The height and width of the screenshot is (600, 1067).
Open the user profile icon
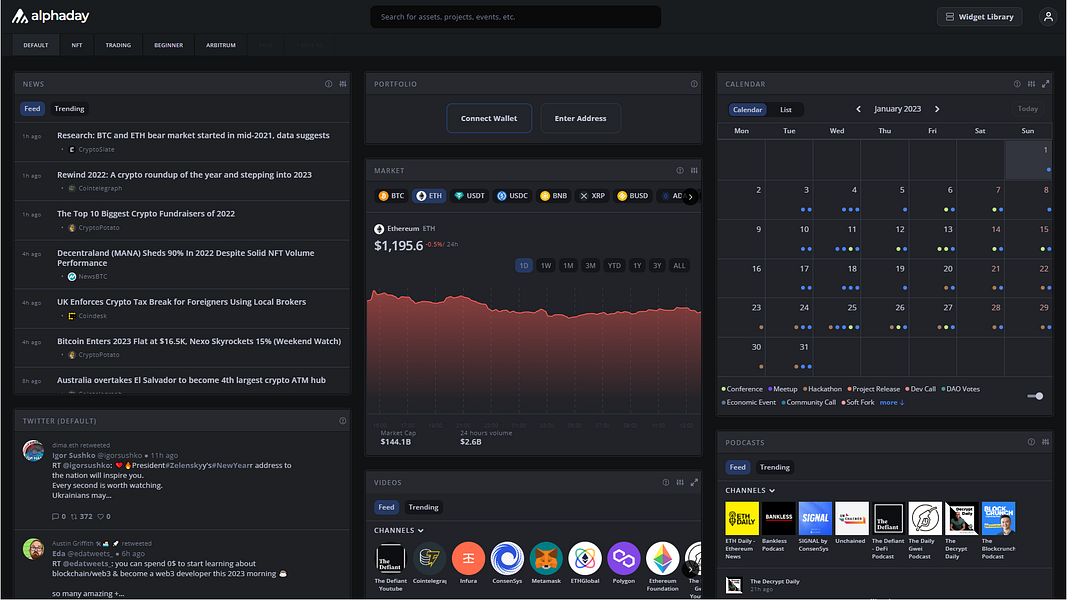[x=1048, y=17]
